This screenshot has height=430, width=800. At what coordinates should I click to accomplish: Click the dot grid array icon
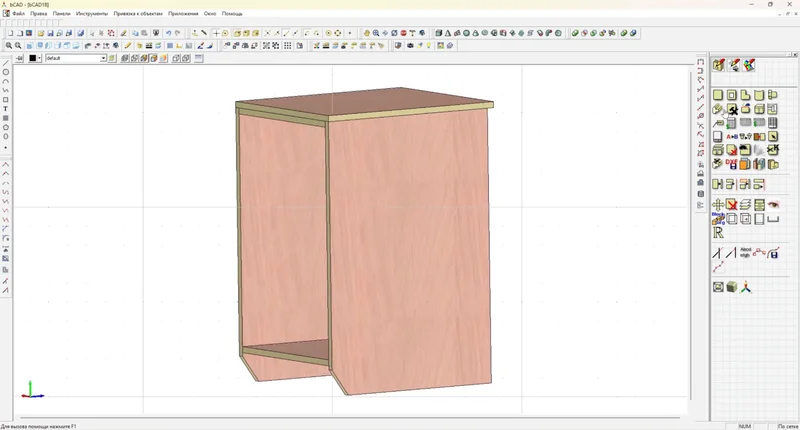pos(288,45)
